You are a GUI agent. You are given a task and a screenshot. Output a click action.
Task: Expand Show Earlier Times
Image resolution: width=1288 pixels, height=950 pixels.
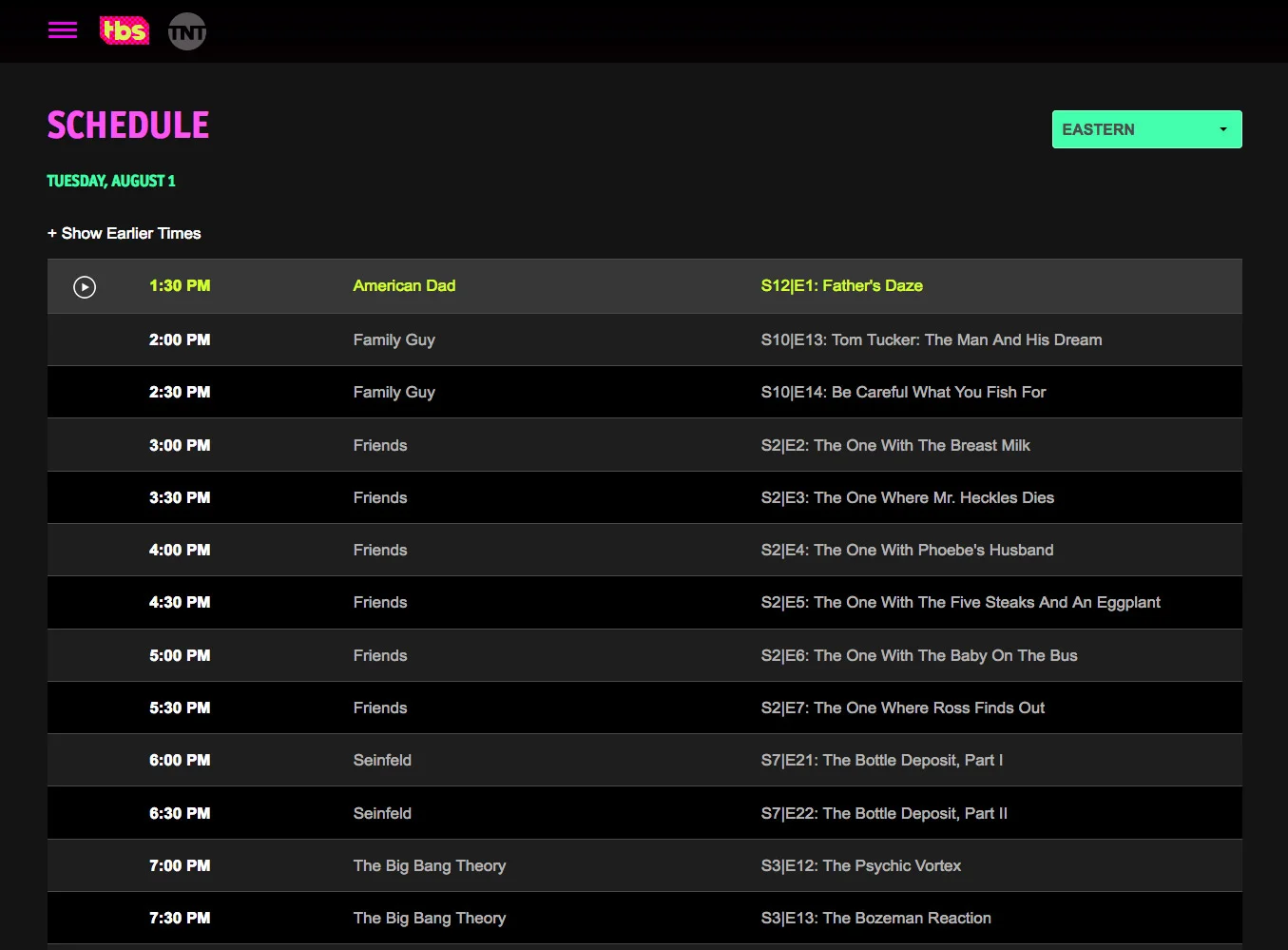[x=125, y=233]
